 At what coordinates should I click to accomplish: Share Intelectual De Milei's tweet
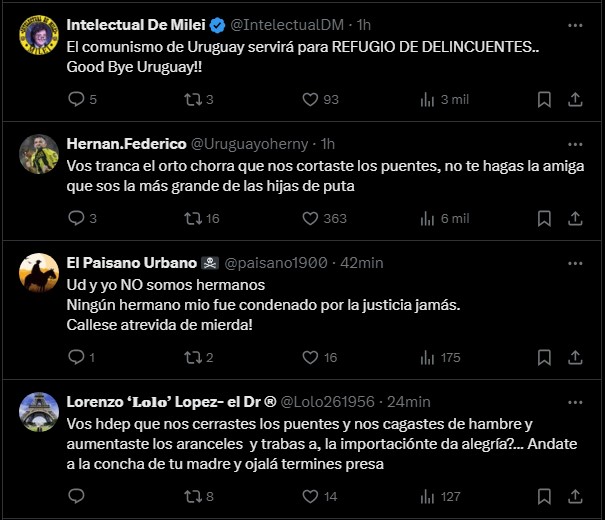click(575, 99)
